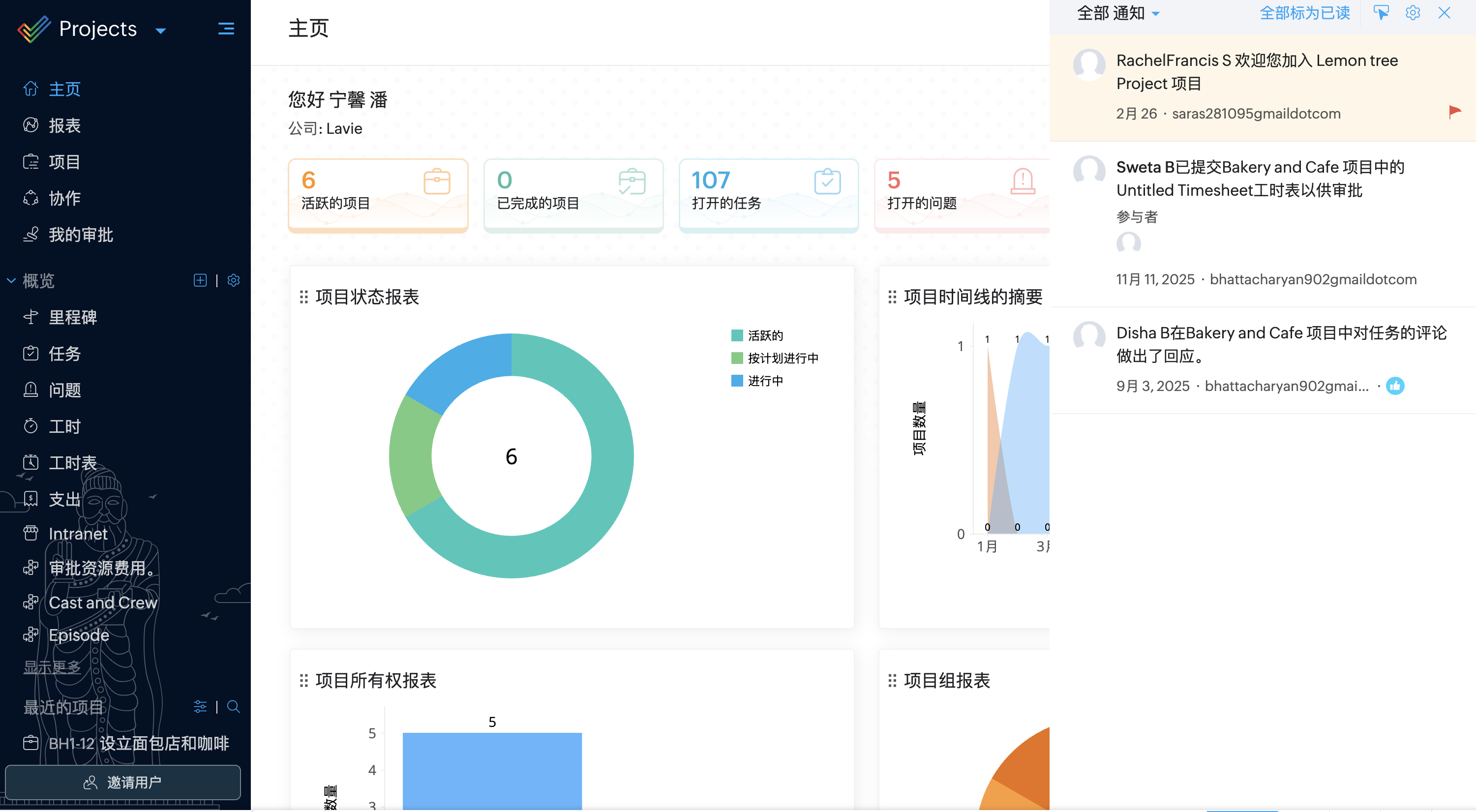The image size is (1476, 812).
Task: Open 打开的任务 107 summary card
Action: 768,195
